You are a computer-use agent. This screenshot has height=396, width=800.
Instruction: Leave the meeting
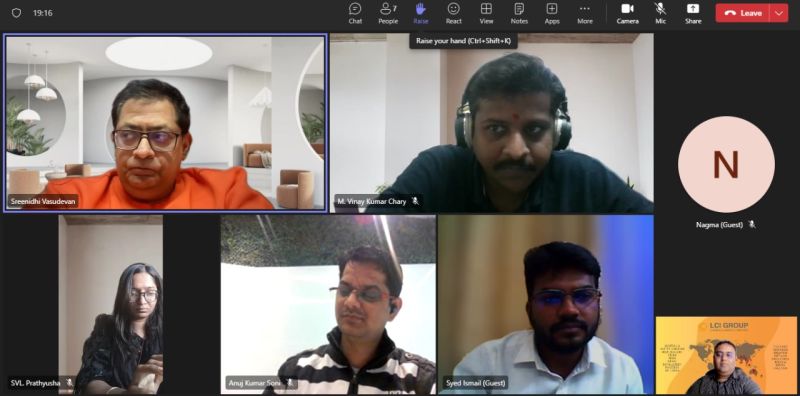tap(743, 13)
